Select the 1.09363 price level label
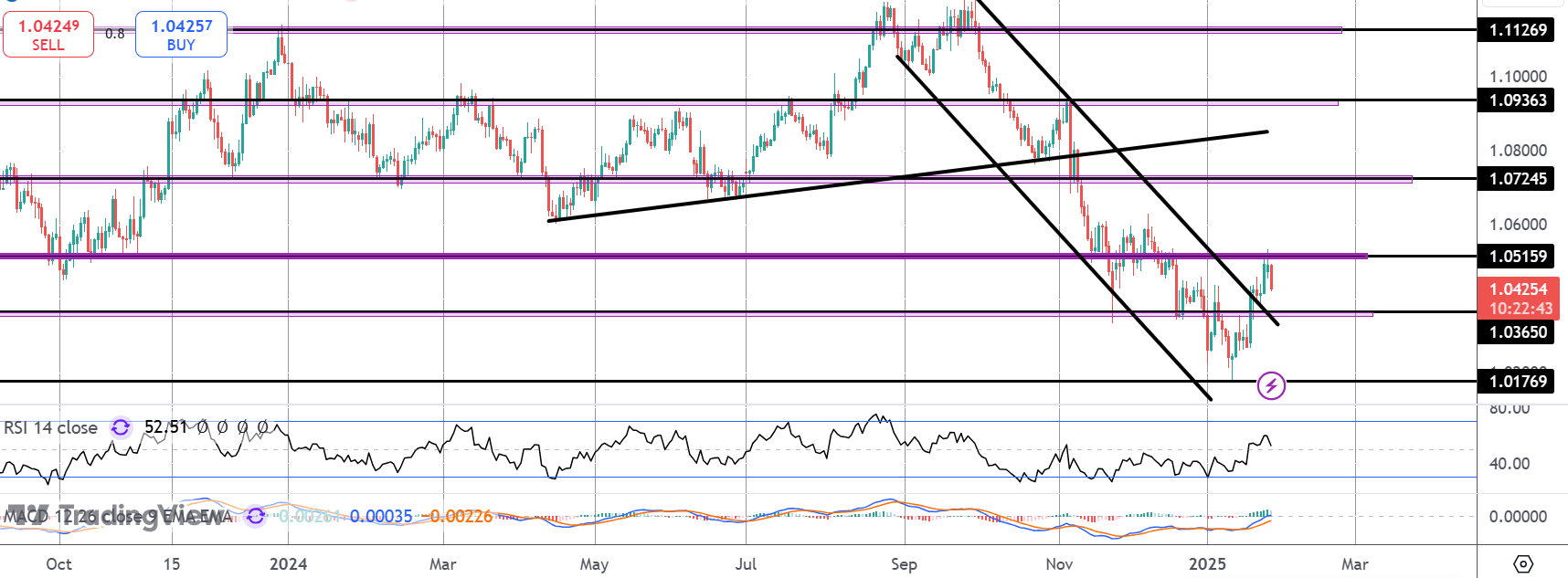This screenshot has width=1568, height=578. pyautogui.click(x=1518, y=100)
